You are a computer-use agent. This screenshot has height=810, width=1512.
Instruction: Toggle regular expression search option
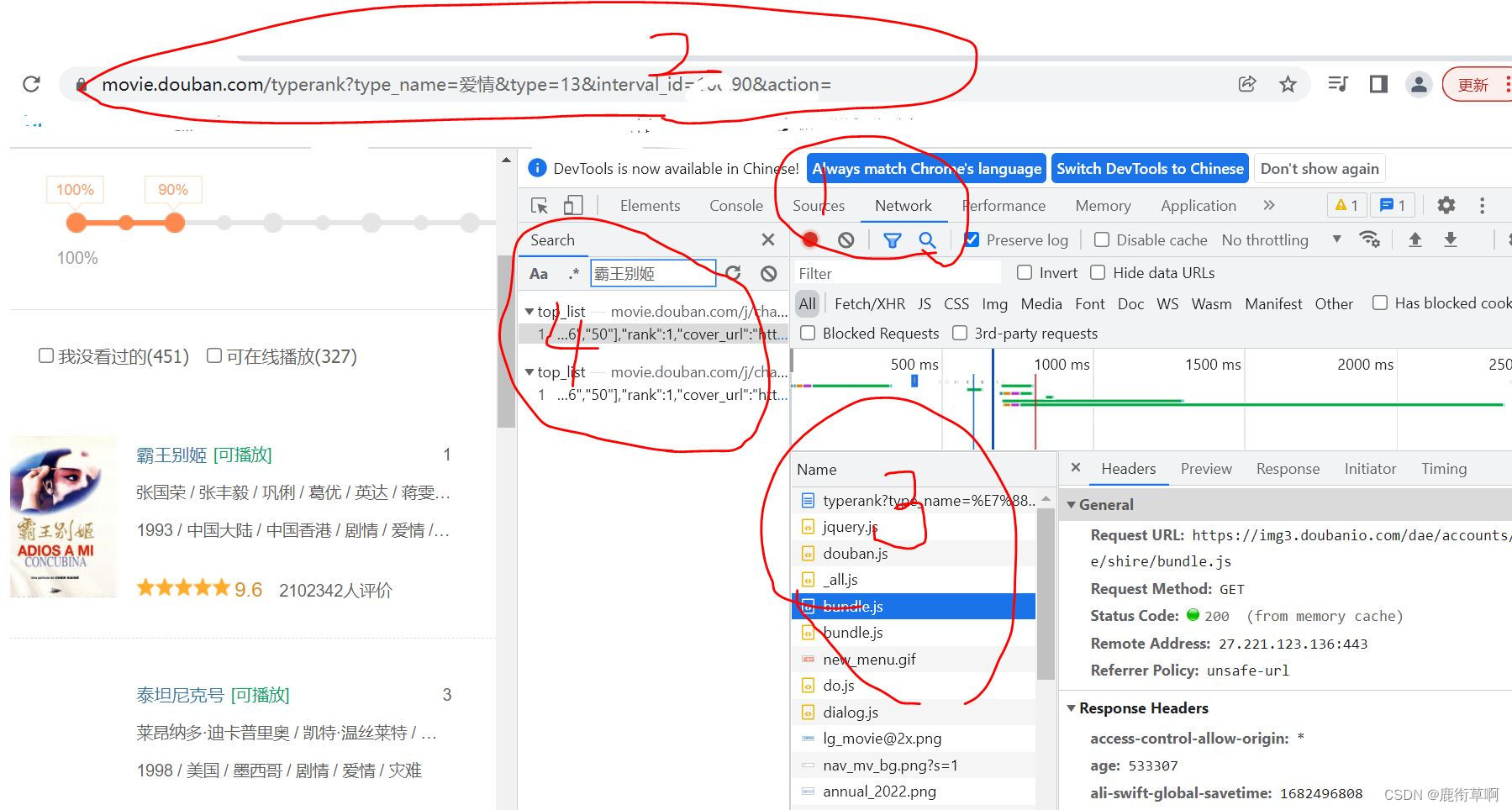573,273
